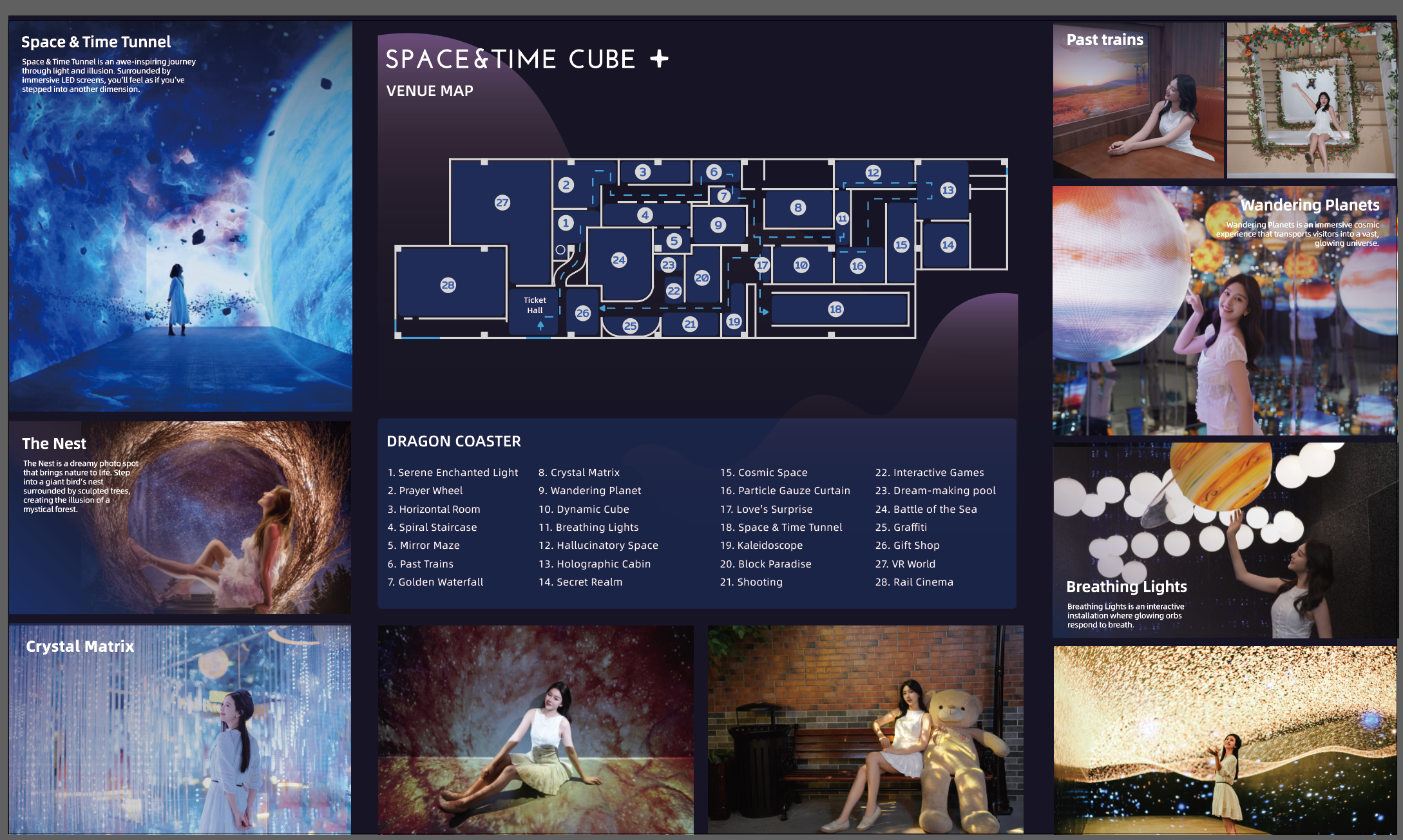This screenshot has height=840, width=1403.
Task: Click the Past trains photo
Action: tap(1138, 101)
